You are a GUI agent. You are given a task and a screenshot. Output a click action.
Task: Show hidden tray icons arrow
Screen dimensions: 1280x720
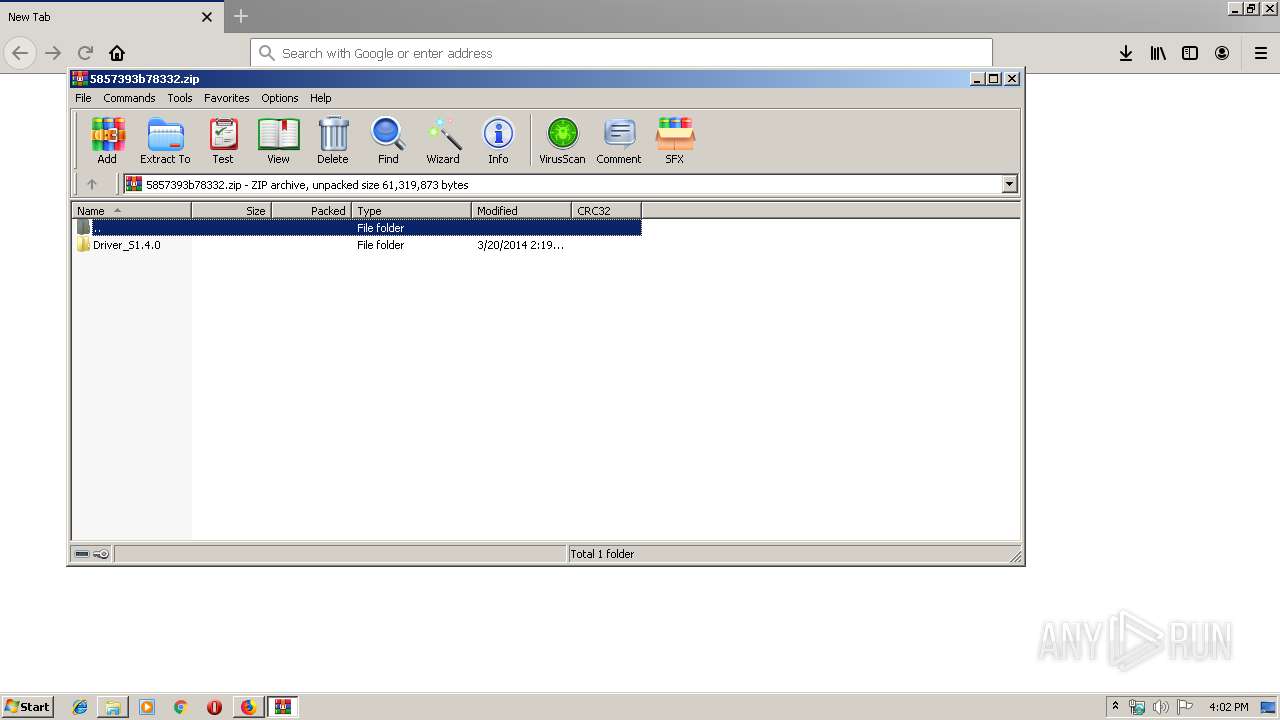coord(1115,707)
